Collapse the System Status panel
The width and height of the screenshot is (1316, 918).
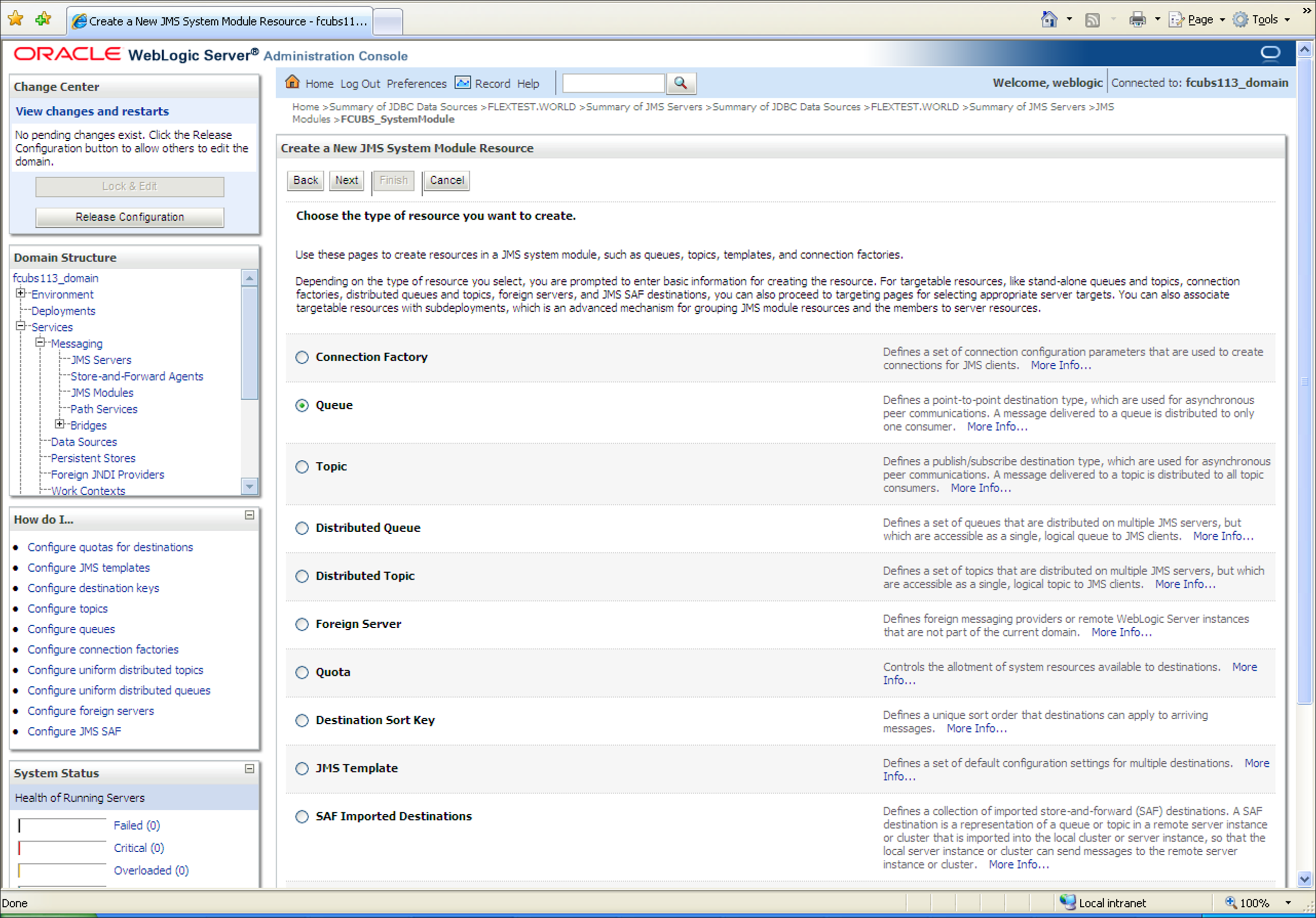click(x=249, y=769)
